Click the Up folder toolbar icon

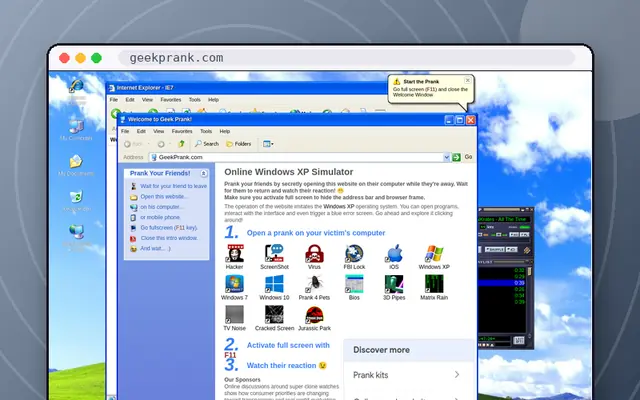(x=182, y=144)
